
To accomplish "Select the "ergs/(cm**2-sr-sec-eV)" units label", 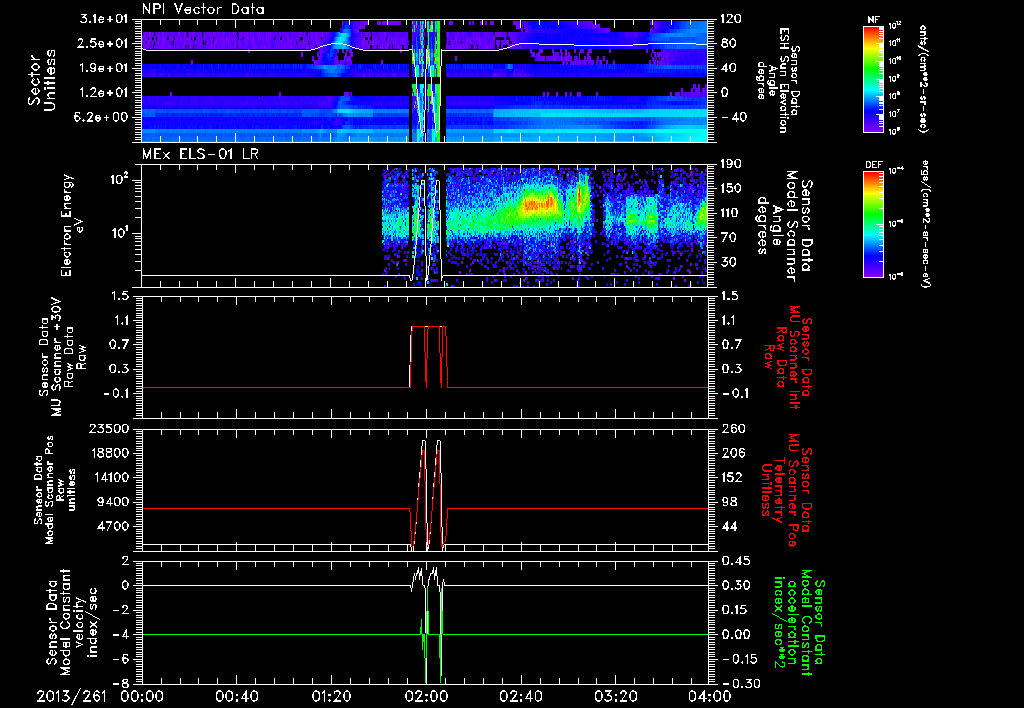I will click(925, 223).
